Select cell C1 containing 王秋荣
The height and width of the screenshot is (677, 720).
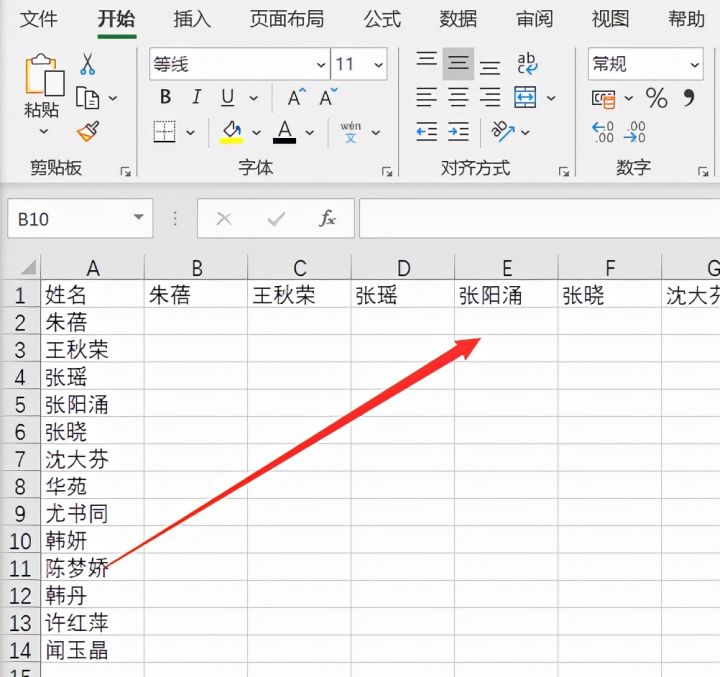[299, 295]
